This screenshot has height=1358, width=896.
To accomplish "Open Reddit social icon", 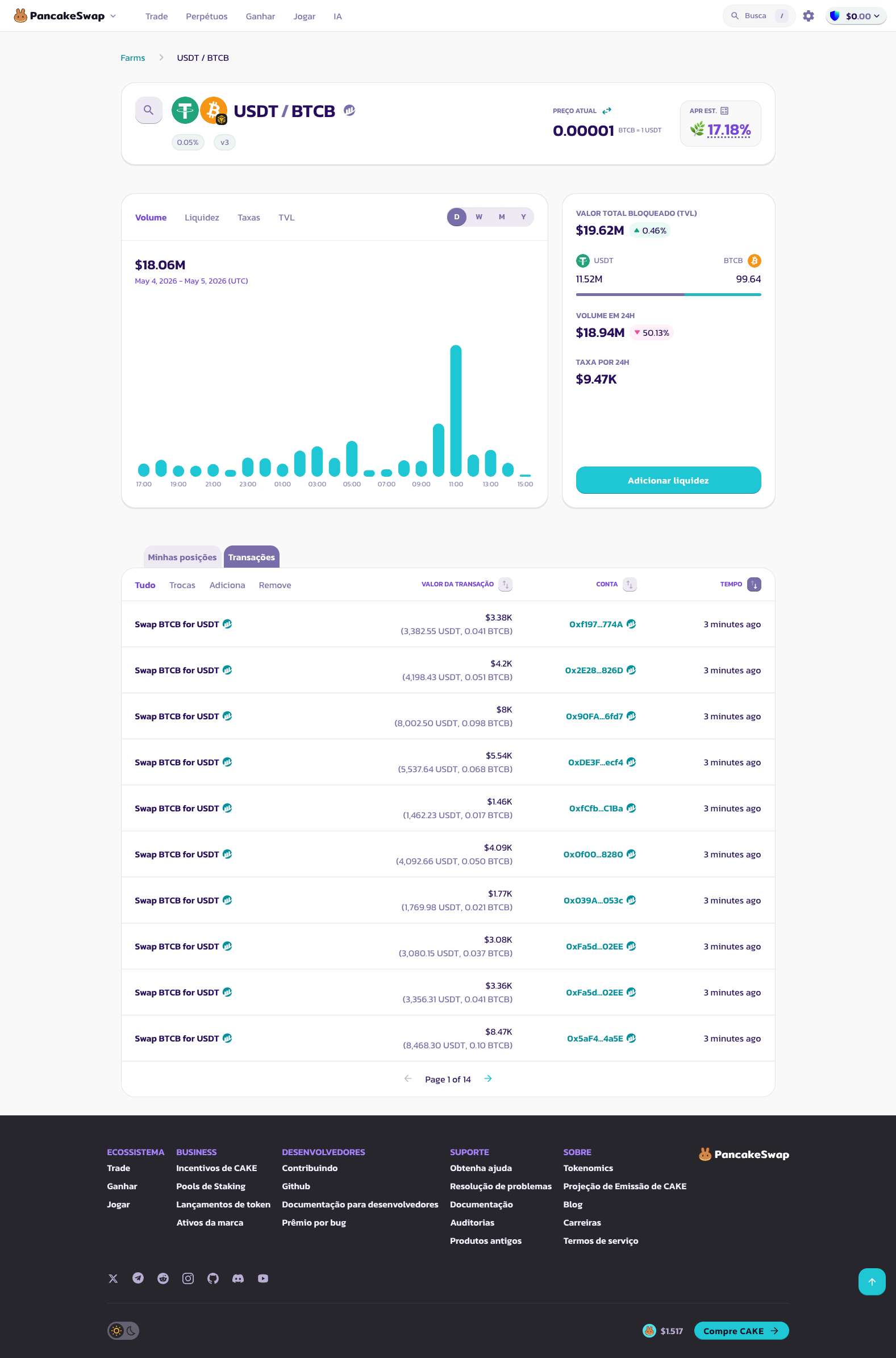I will 164,1278.
